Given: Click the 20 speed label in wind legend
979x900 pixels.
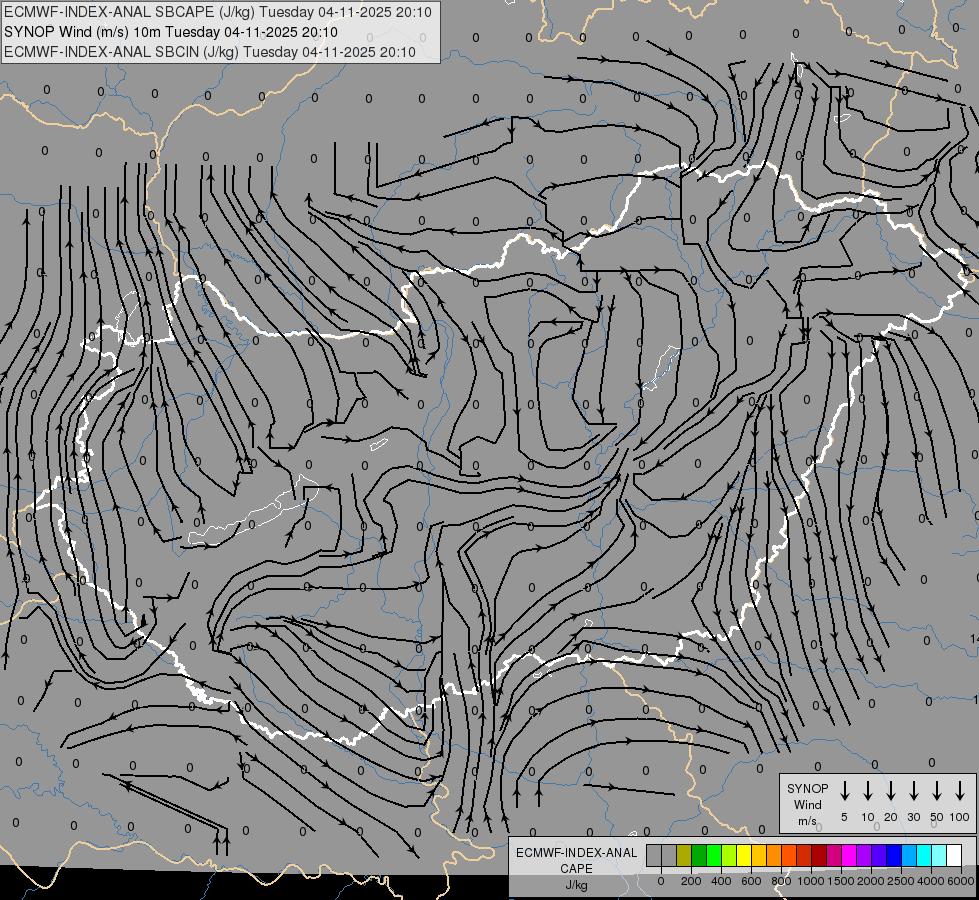Looking at the screenshot, I should pos(891,817).
